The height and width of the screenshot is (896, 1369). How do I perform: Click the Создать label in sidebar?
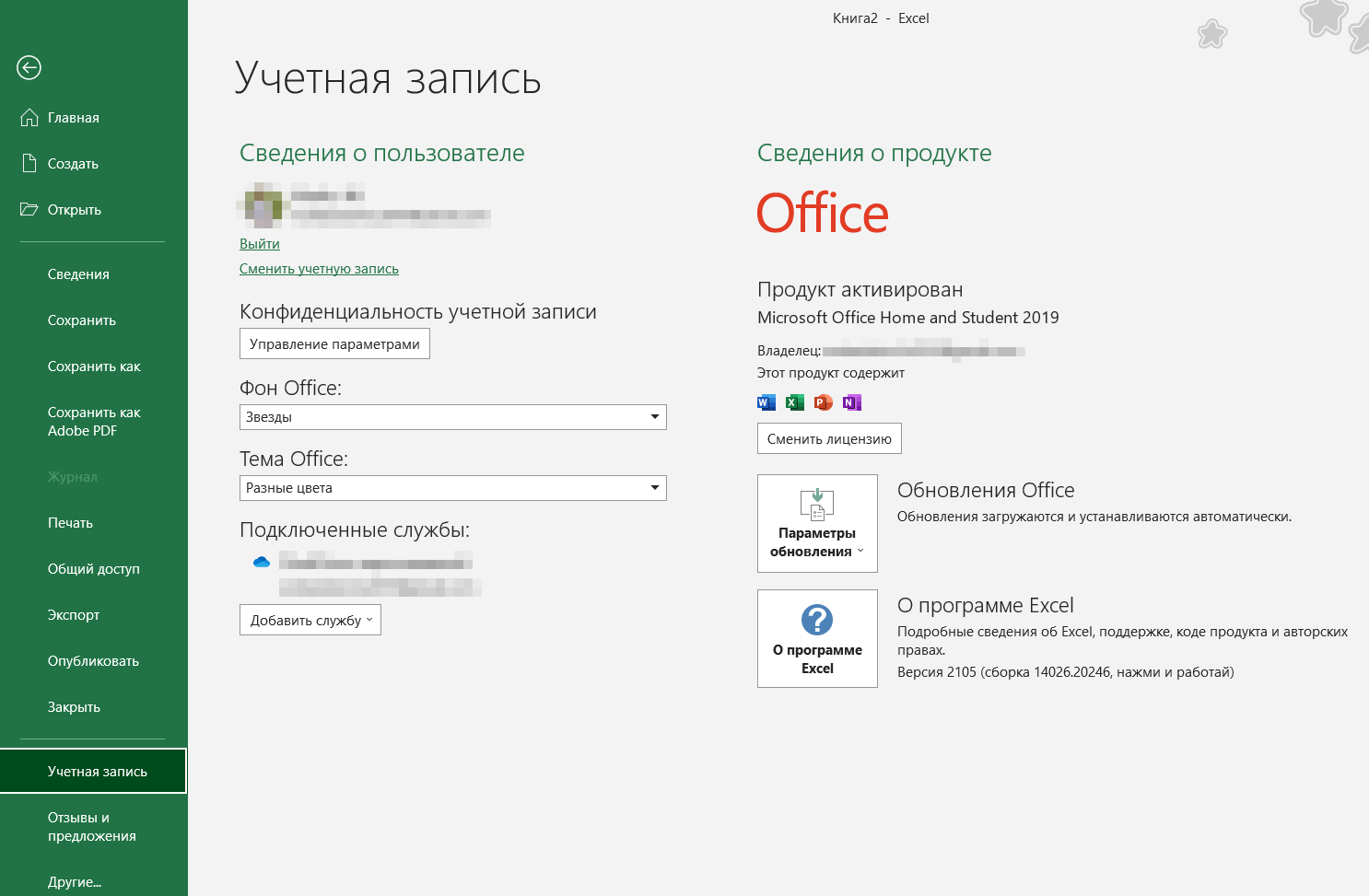pos(73,164)
